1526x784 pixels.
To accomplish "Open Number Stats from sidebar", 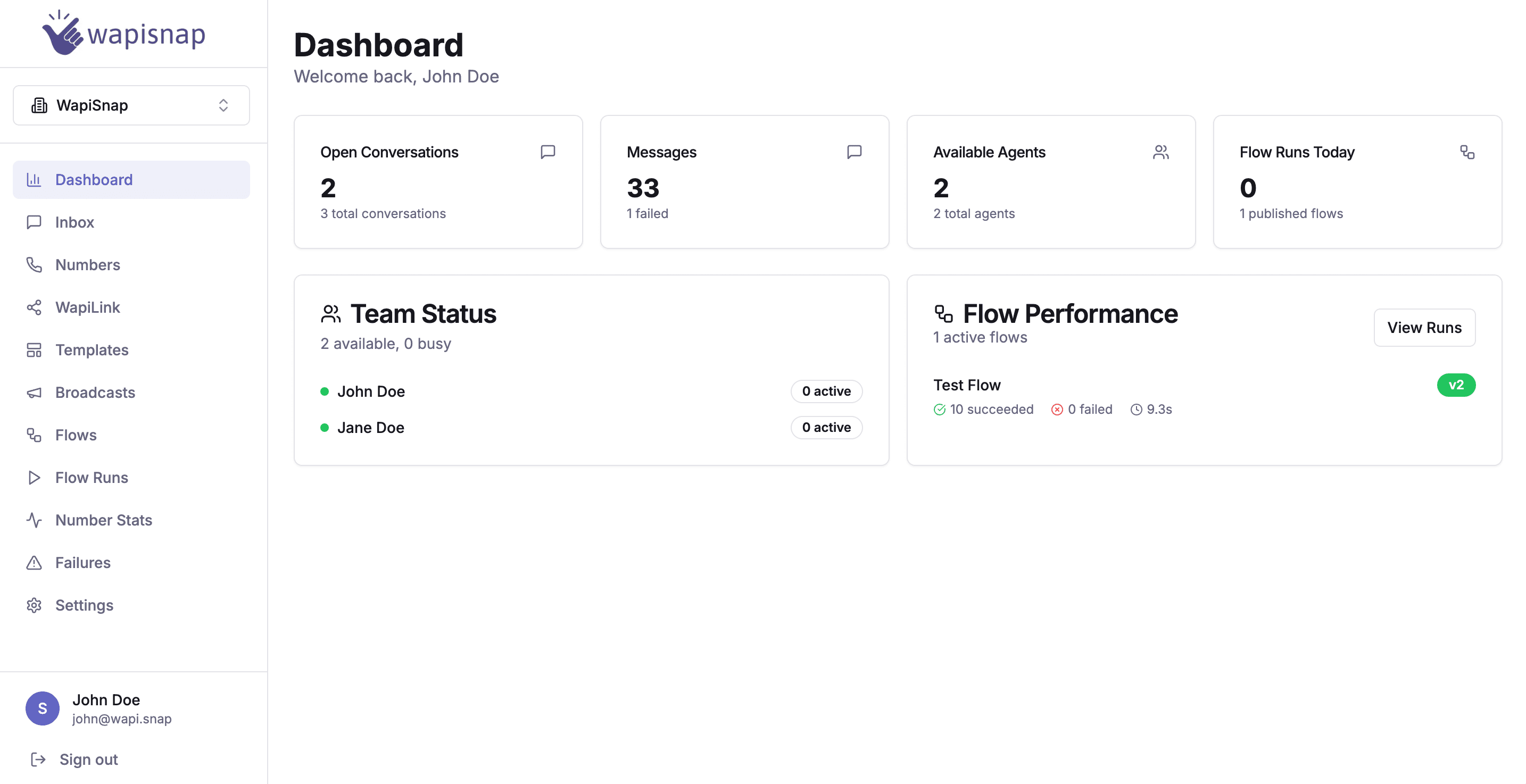I will tap(103, 520).
